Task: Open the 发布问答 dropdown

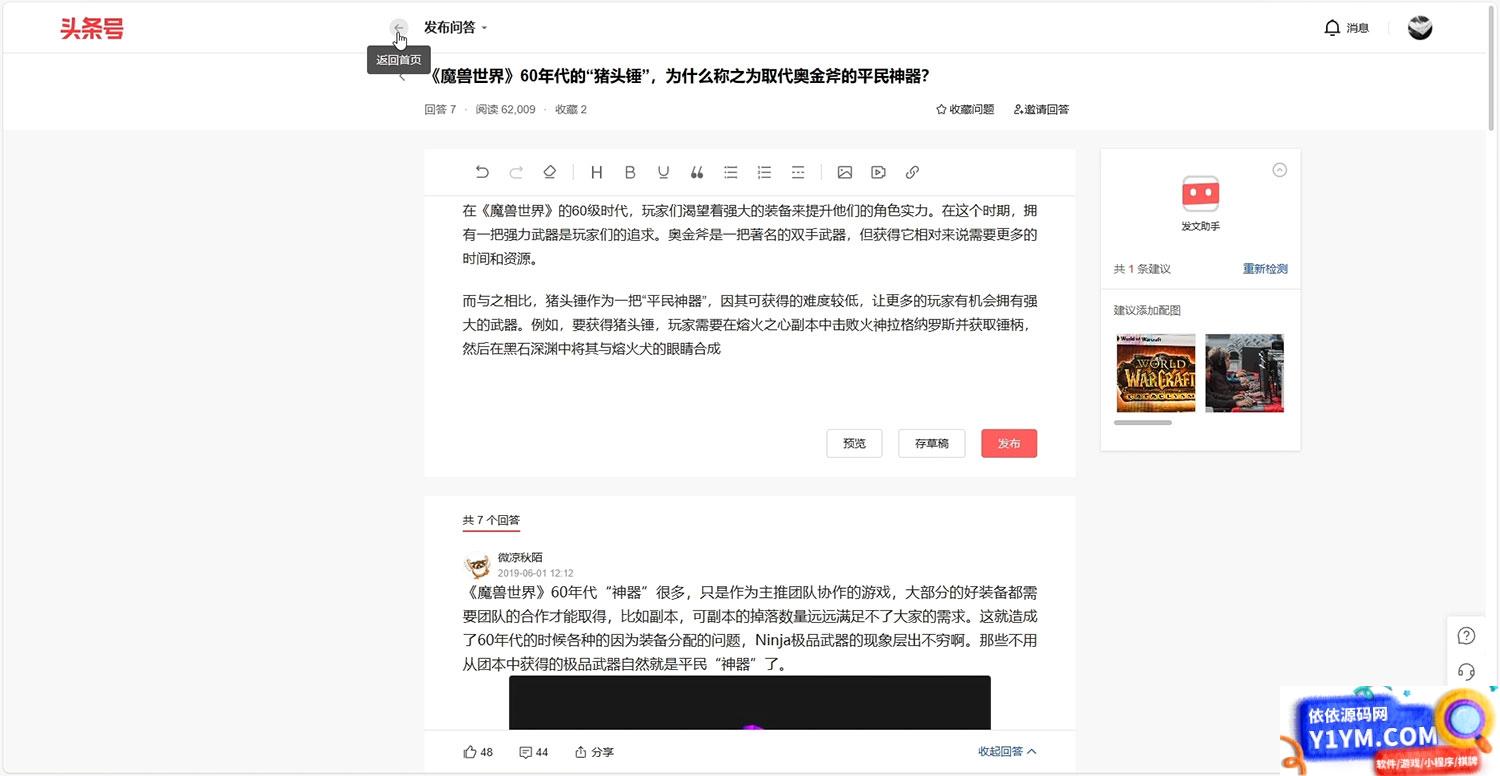Action: tap(456, 28)
